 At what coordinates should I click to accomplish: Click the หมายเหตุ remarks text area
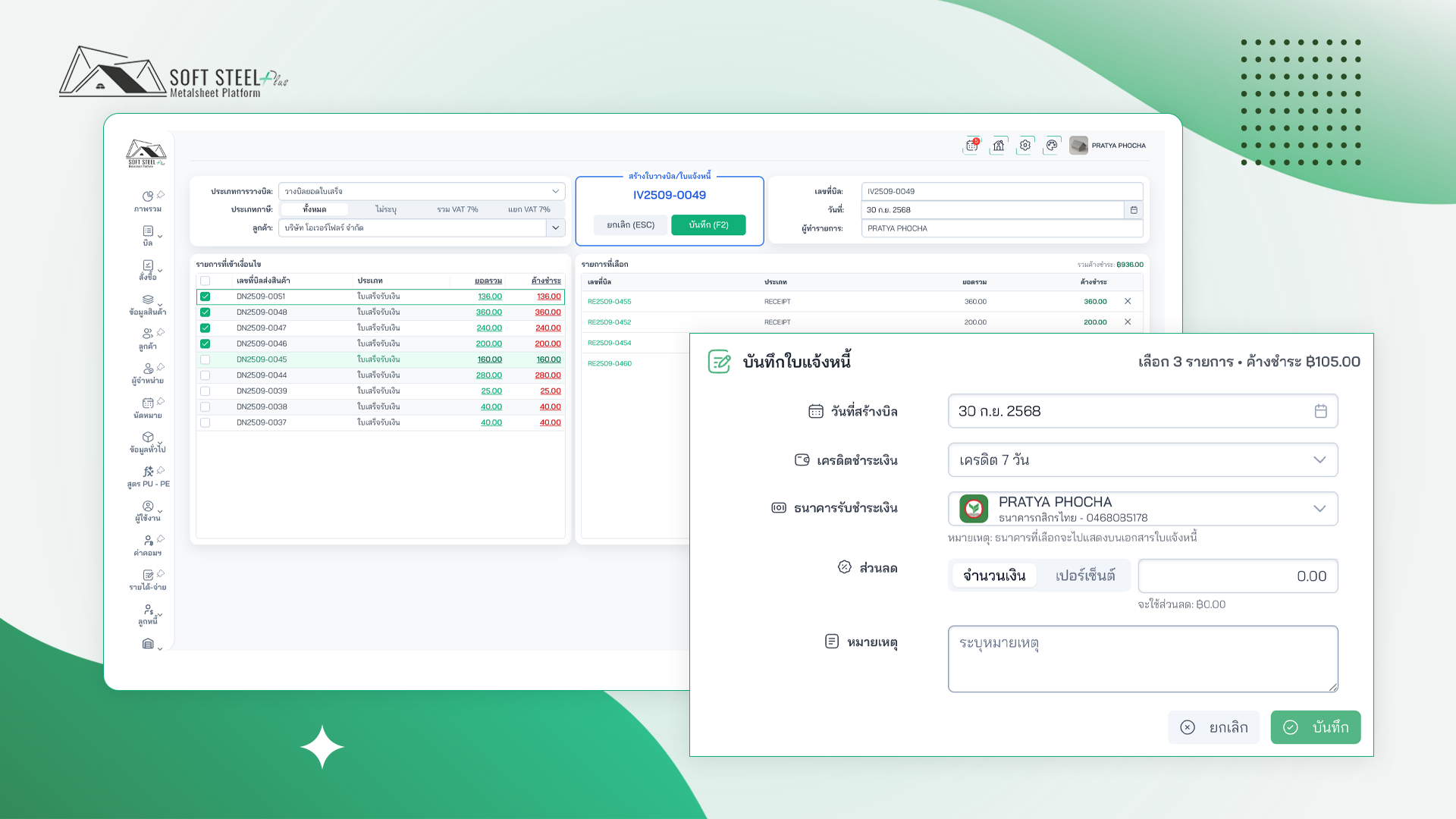point(1142,659)
